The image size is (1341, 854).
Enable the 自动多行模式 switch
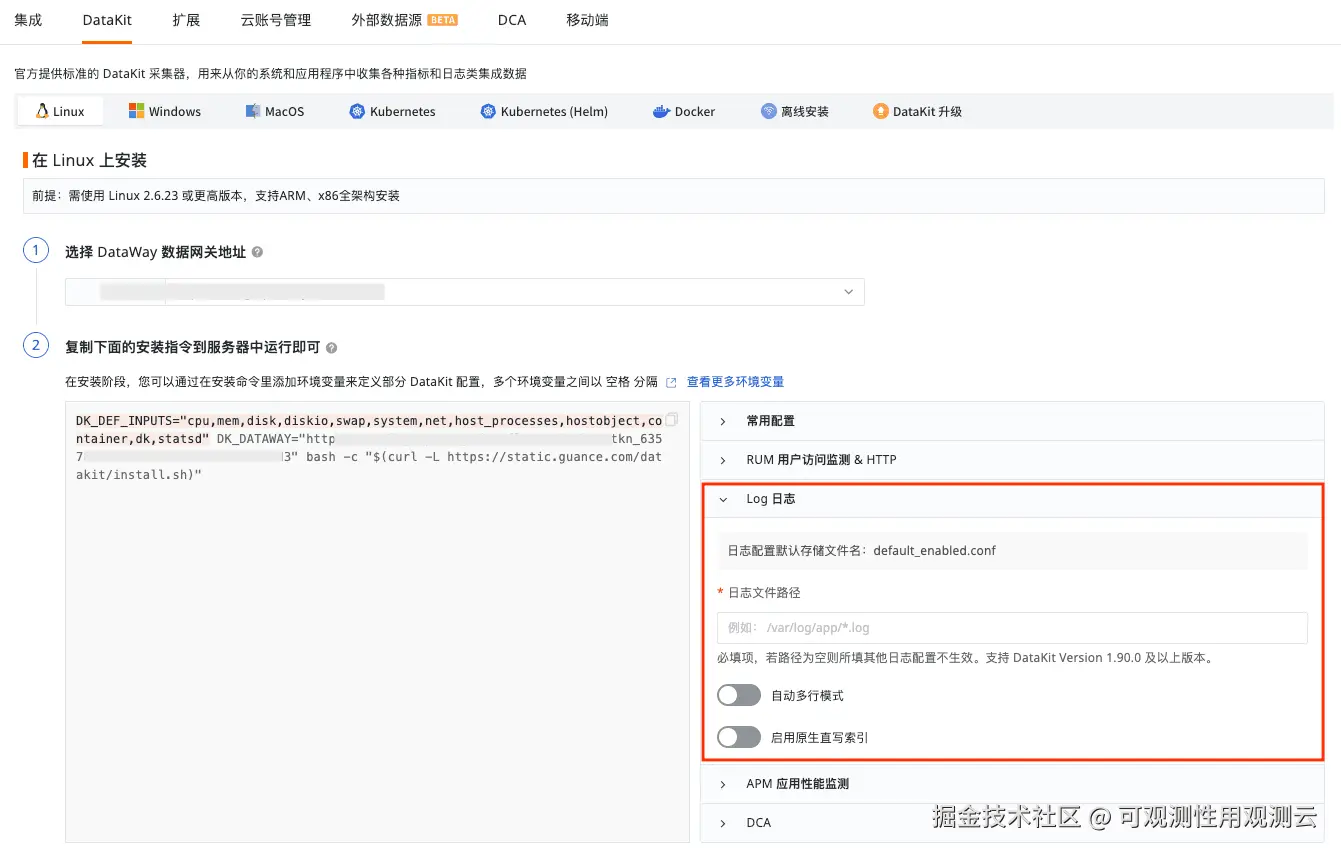[739, 695]
